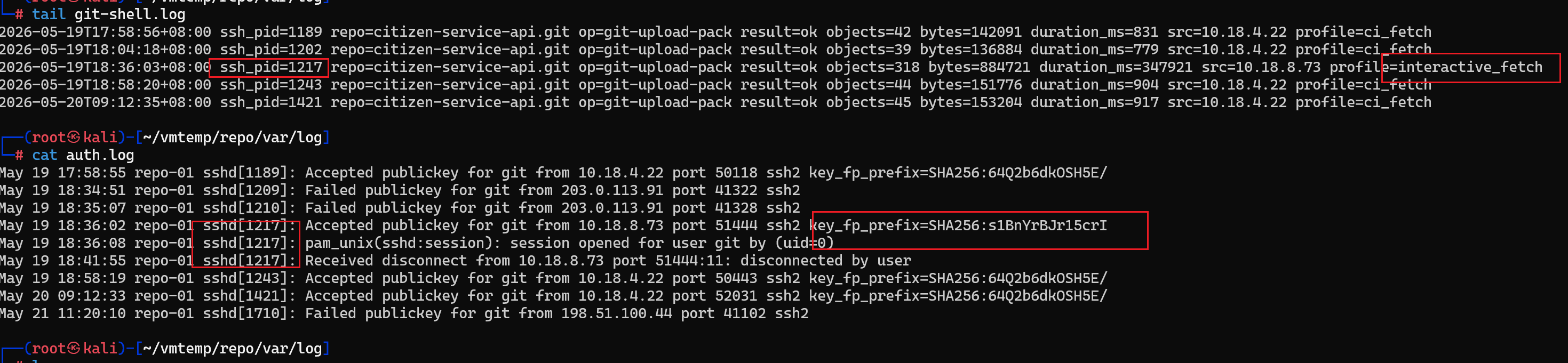
Task: Click the git-shell.log filename argument
Action: 130,14
